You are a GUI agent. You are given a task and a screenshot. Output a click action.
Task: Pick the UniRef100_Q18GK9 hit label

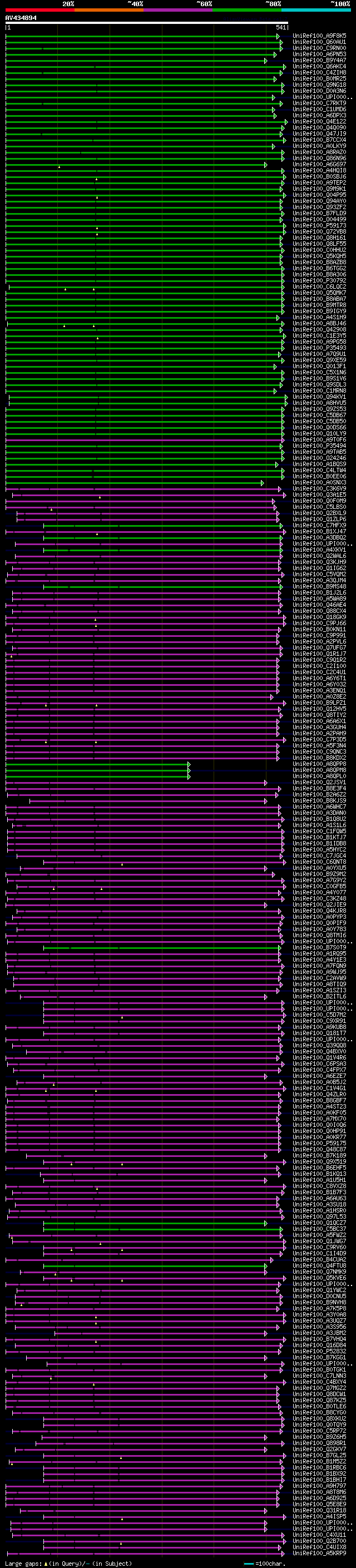(319, 617)
